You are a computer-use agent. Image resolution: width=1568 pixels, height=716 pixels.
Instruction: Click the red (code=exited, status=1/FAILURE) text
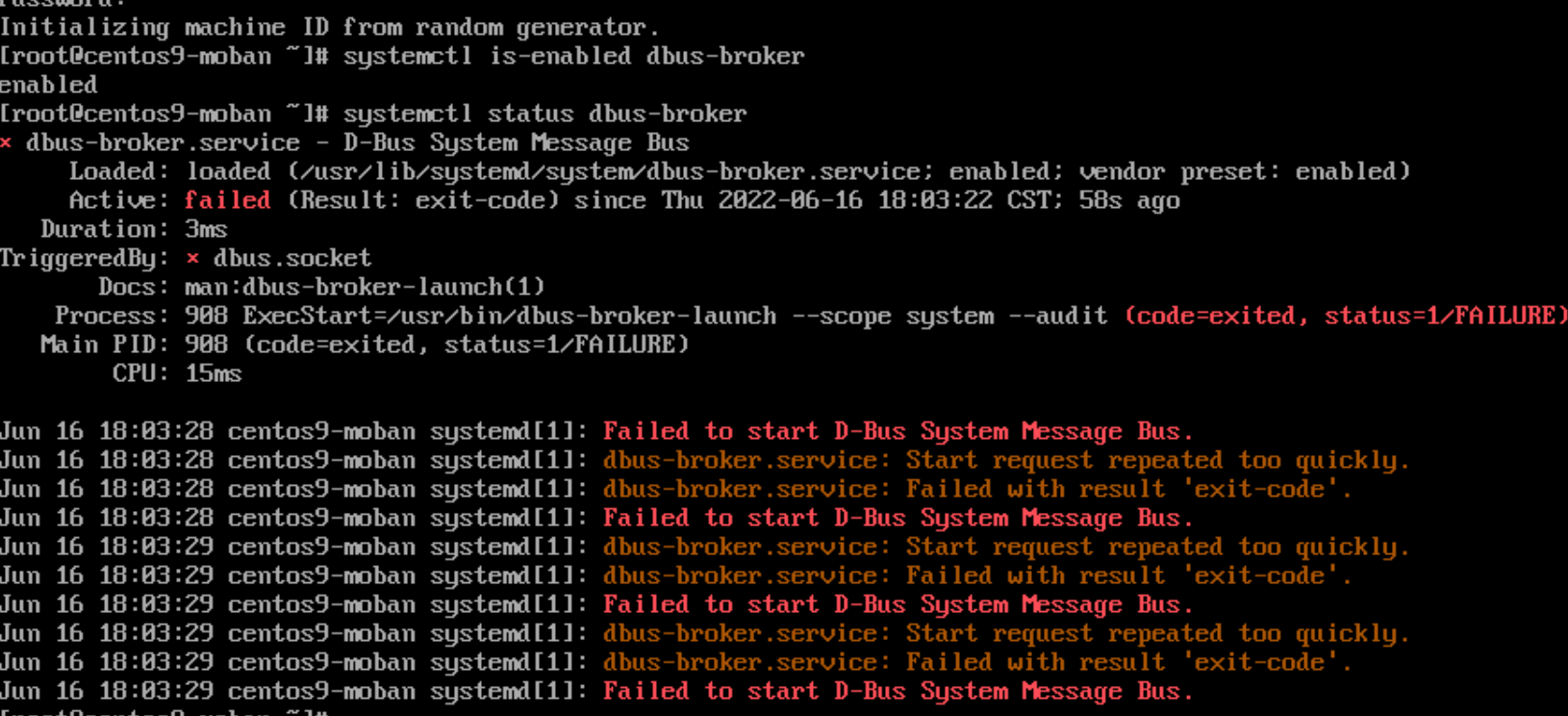point(1346,316)
